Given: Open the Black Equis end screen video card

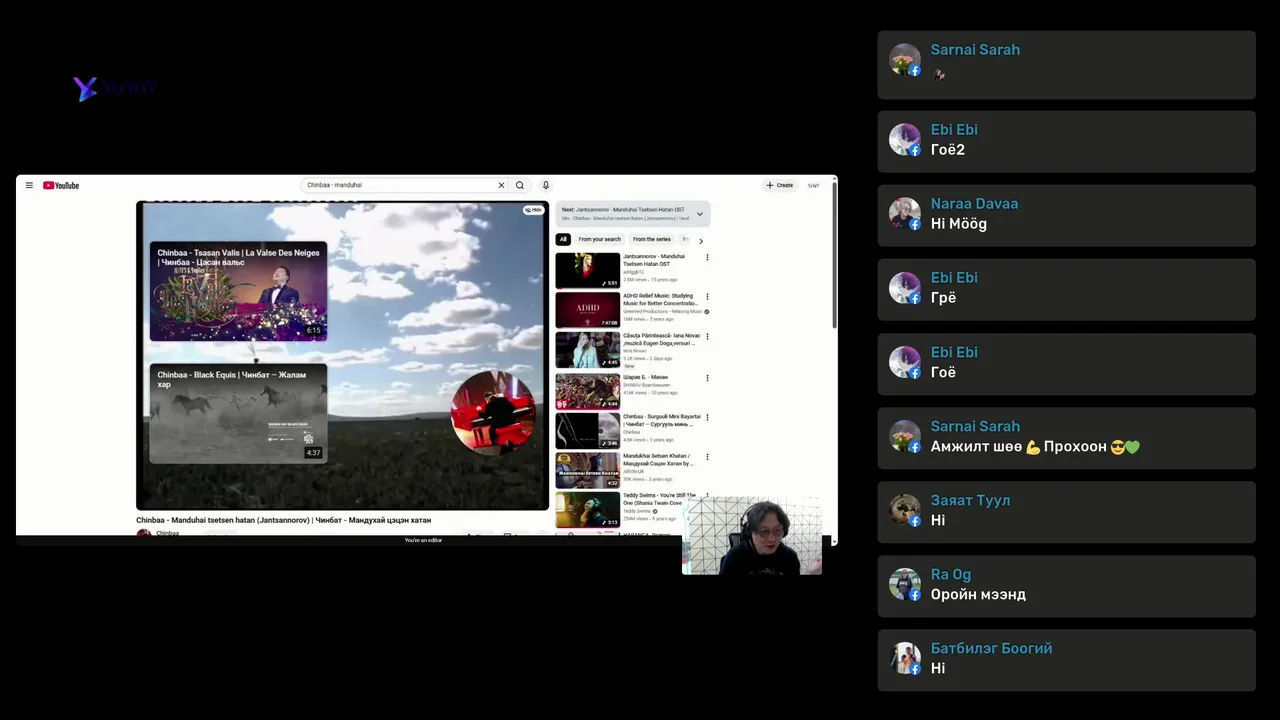Looking at the screenshot, I should tap(238, 413).
